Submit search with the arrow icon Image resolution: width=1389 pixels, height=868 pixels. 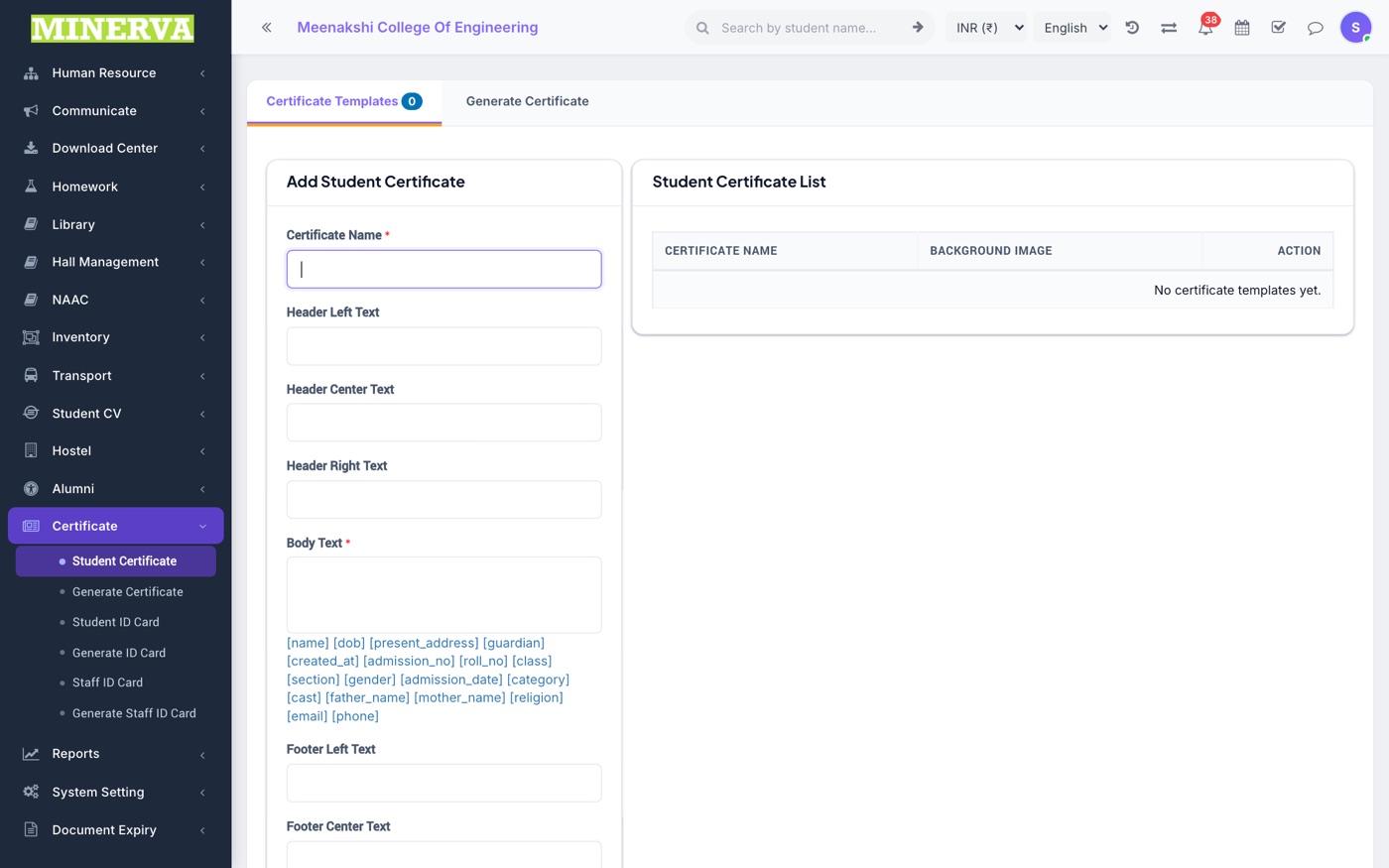point(918,28)
